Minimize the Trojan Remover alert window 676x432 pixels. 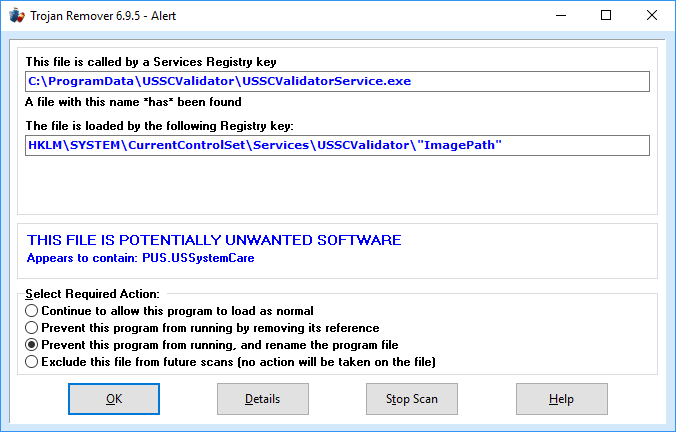560,16
